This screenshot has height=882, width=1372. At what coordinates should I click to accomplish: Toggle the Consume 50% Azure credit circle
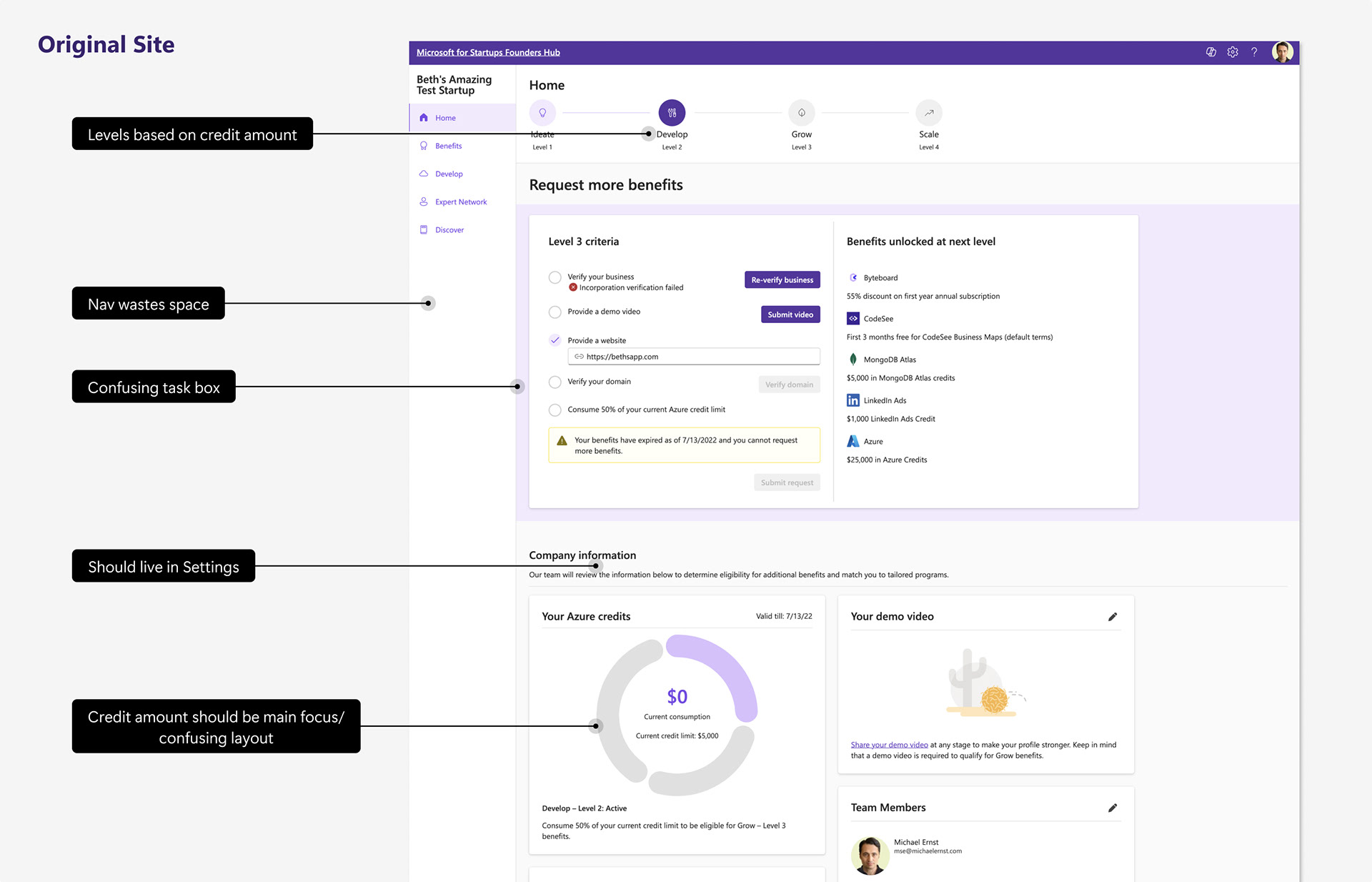(x=555, y=410)
